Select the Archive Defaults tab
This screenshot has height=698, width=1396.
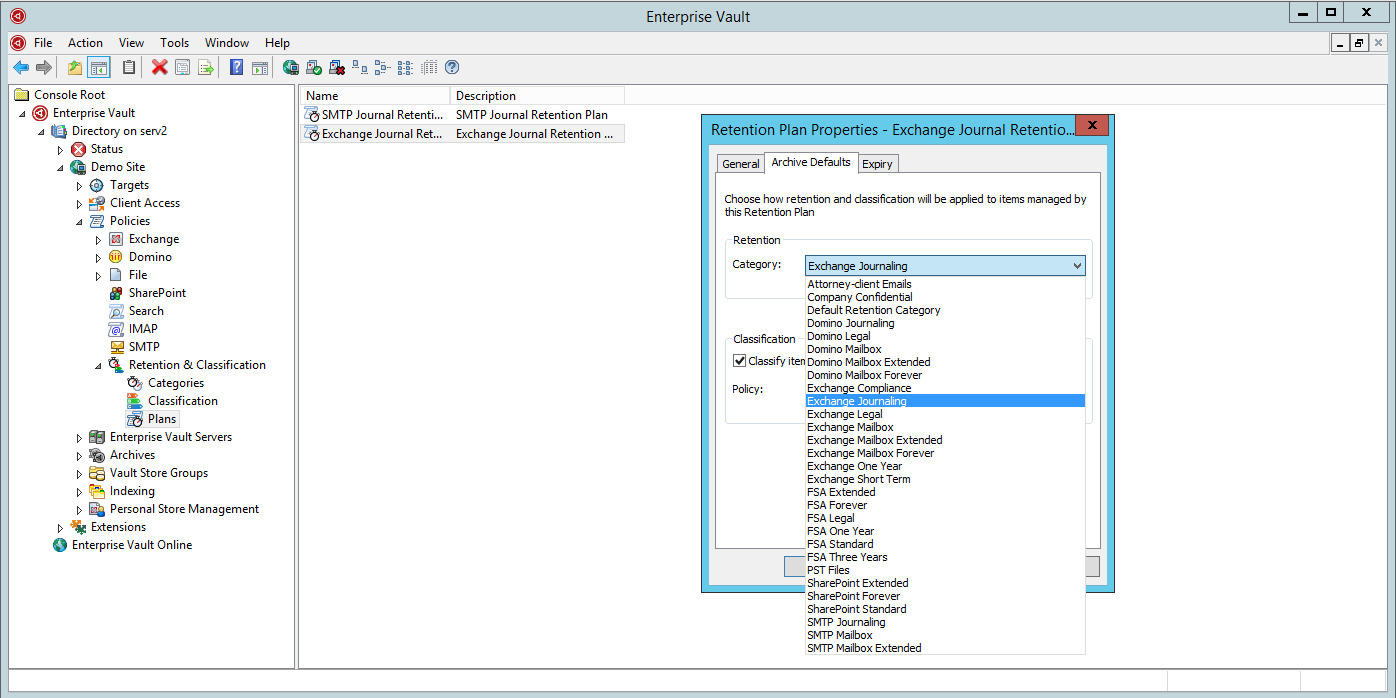pos(811,162)
